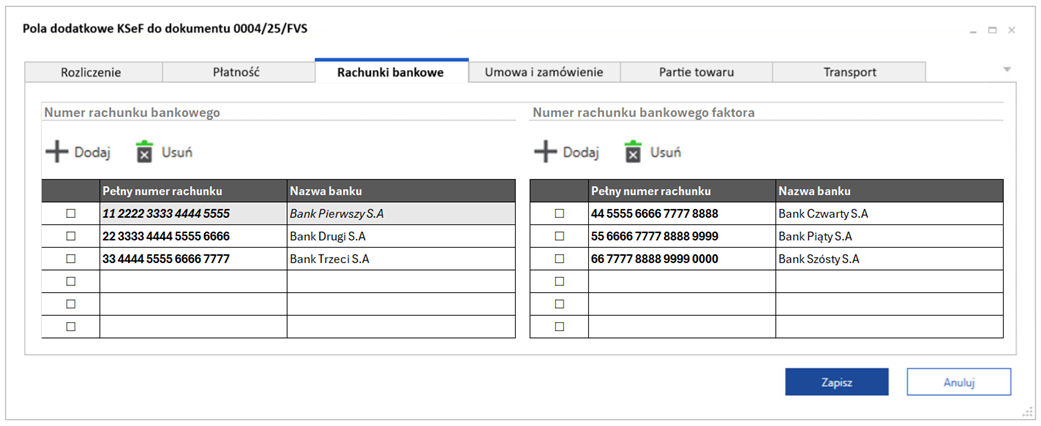The height and width of the screenshot is (426, 1041).
Task: Click the plus Dodaj icon for factor accounts
Action: [x=545, y=152]
